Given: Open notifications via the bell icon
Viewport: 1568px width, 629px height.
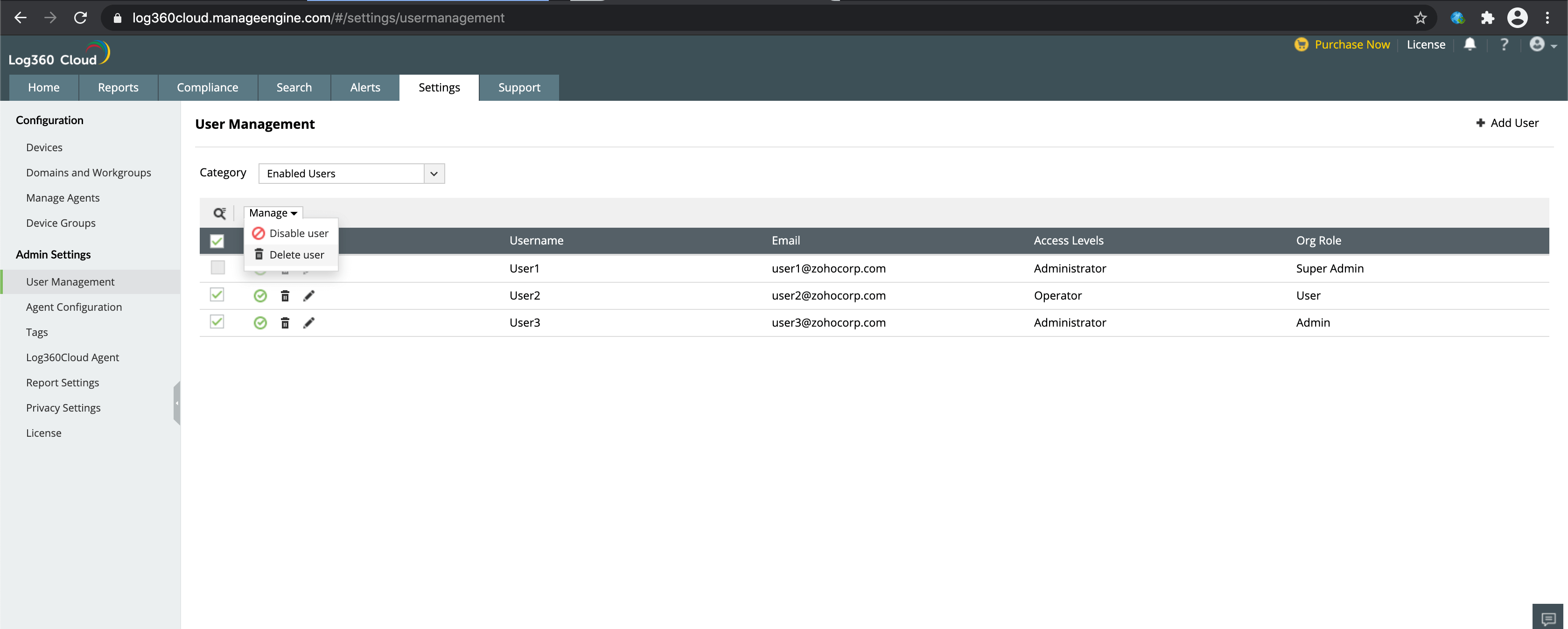Looking at the screenshot, I should tap(1470, 44).
